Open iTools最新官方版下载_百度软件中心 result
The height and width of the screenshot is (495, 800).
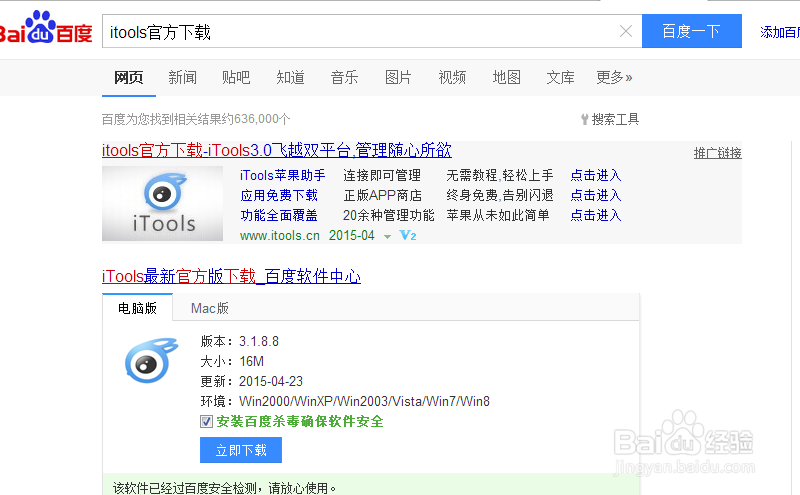point(232,277)
